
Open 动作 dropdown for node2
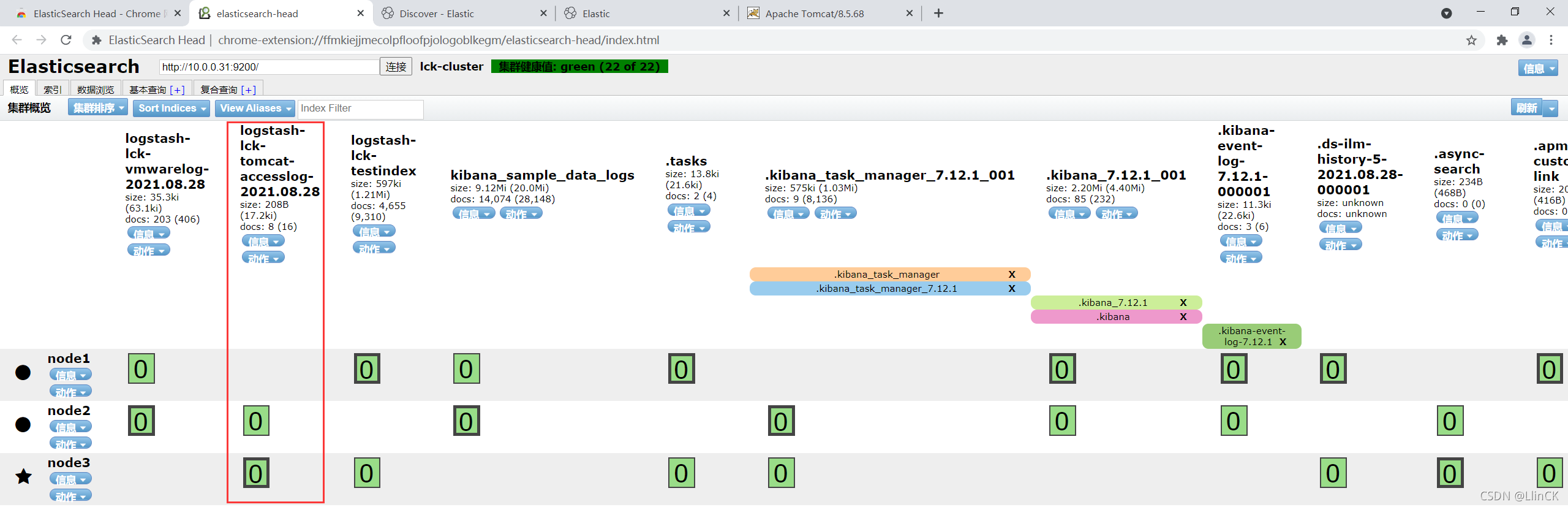tap(70, 443)
